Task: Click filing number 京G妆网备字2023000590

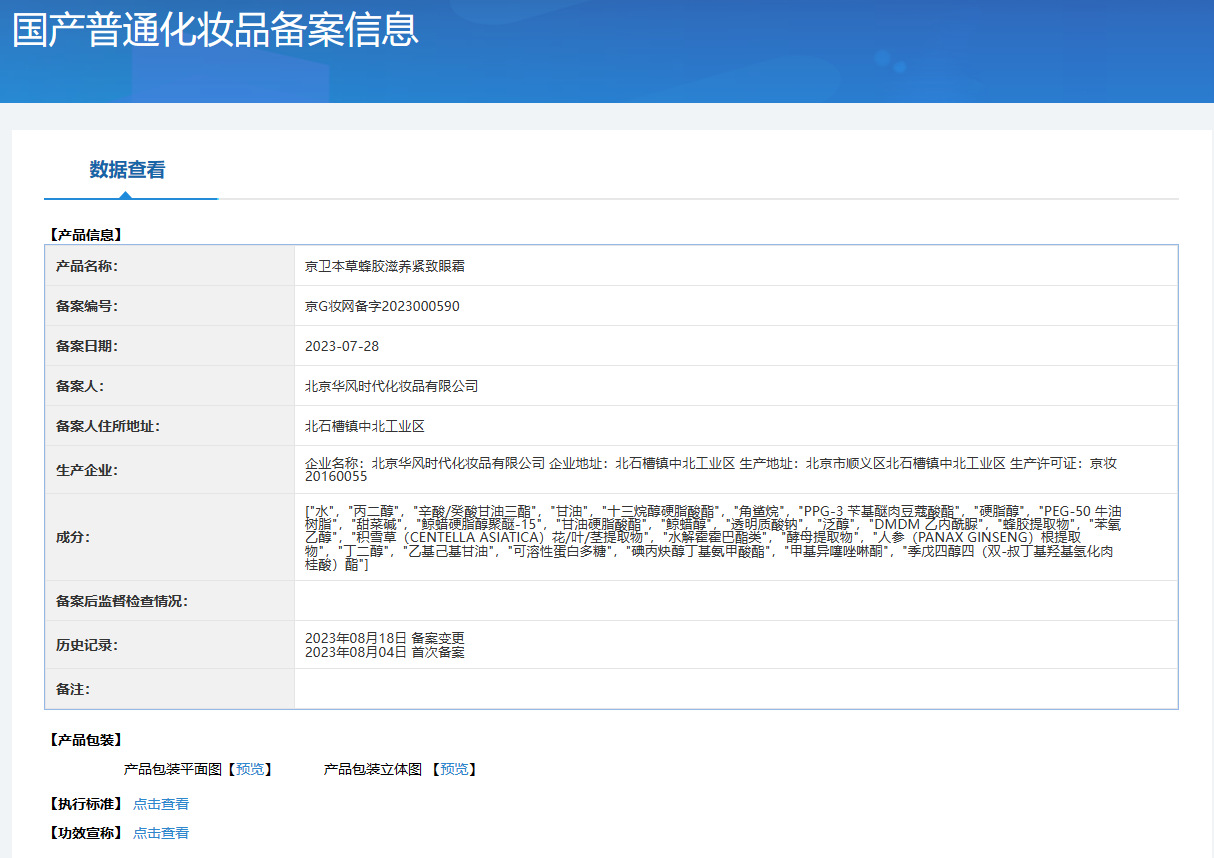Action: (382, 306)
